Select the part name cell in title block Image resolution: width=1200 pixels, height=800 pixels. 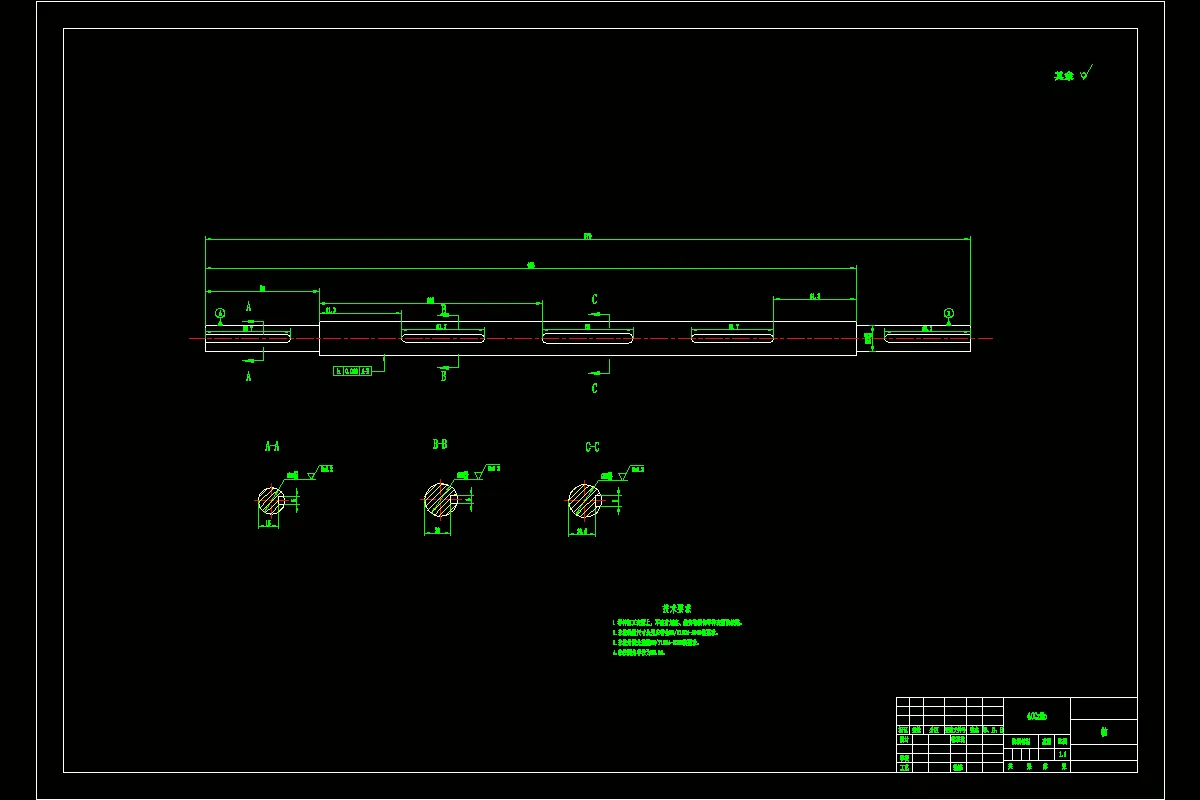[1104, 731]
